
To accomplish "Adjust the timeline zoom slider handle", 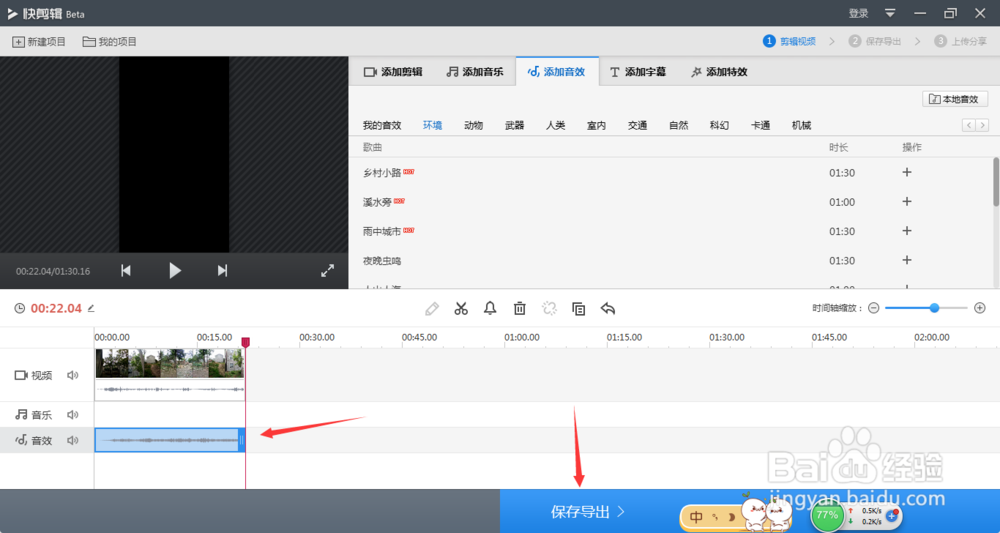I will (934, 308).
